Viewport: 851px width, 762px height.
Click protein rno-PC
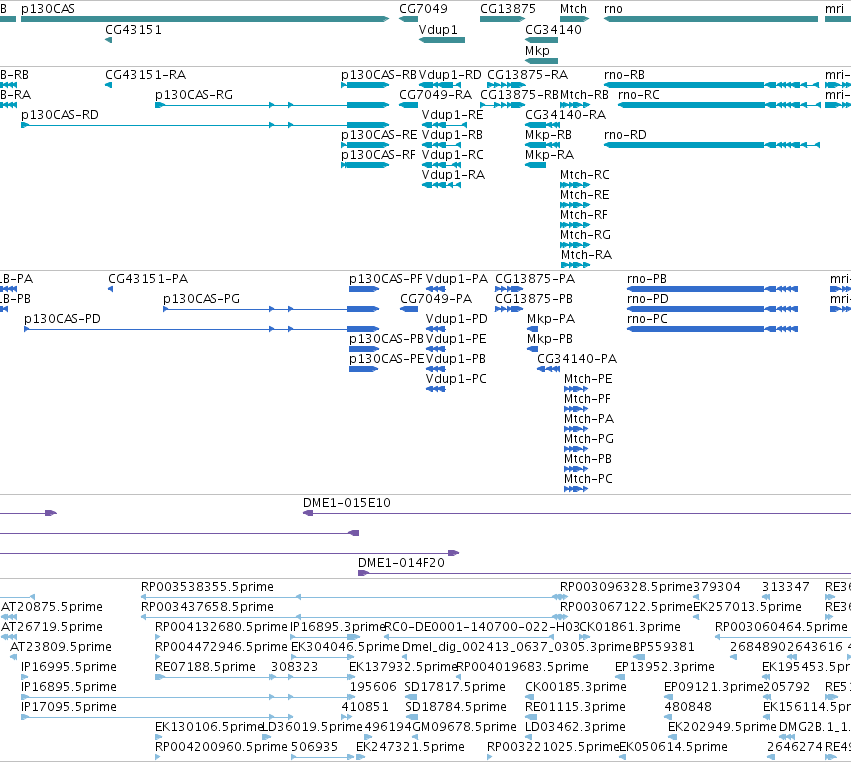[647, 319]
